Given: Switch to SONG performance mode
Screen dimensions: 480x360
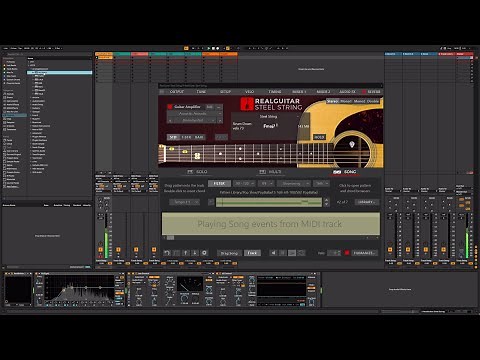Looking at the screenshot, I should click(345, 172).
